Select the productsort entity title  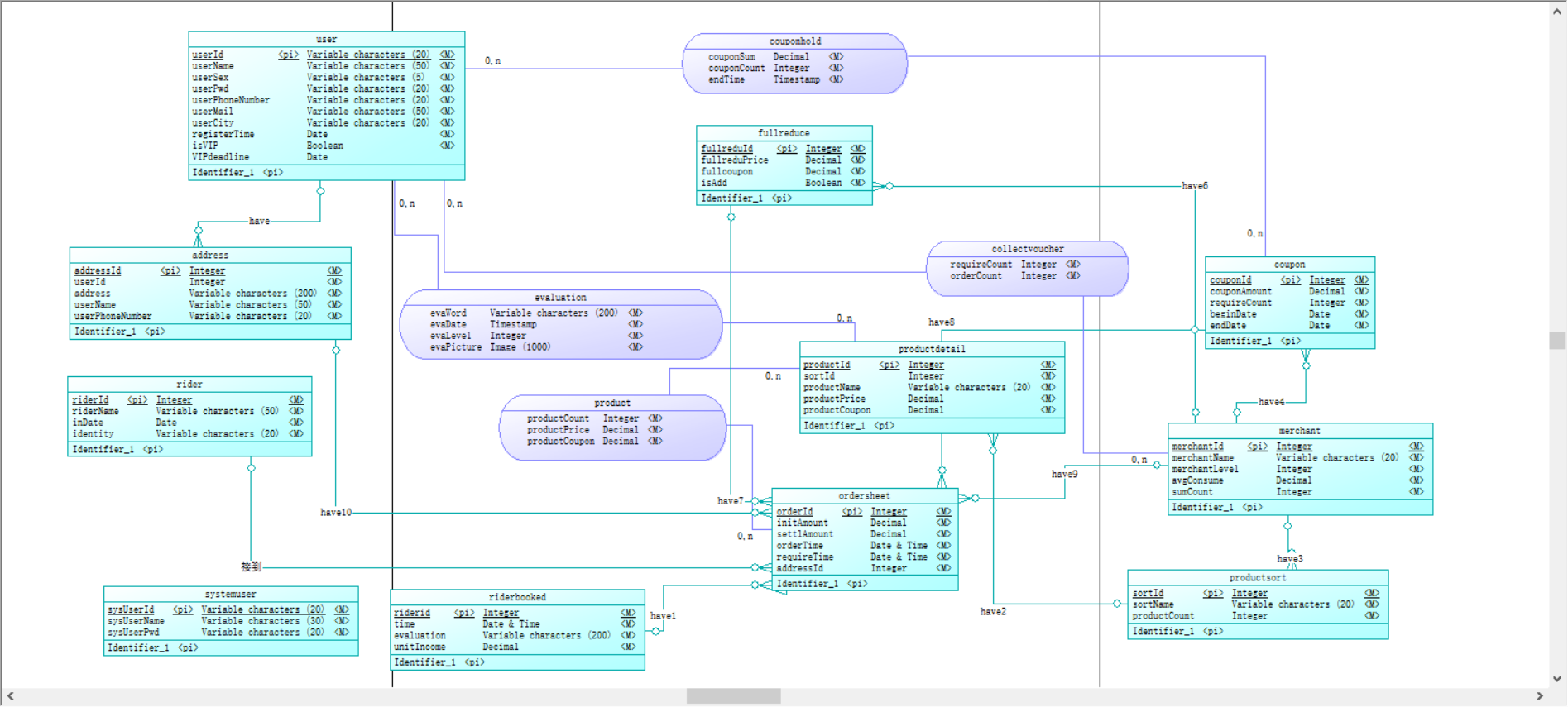point(1257,578)
